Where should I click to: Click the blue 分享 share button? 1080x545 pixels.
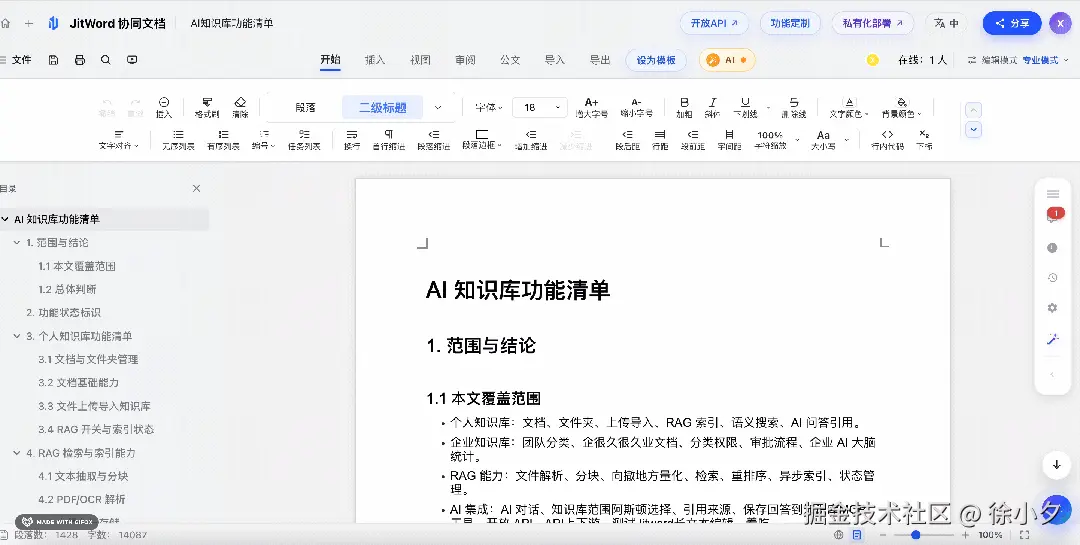coord(1012,23)
